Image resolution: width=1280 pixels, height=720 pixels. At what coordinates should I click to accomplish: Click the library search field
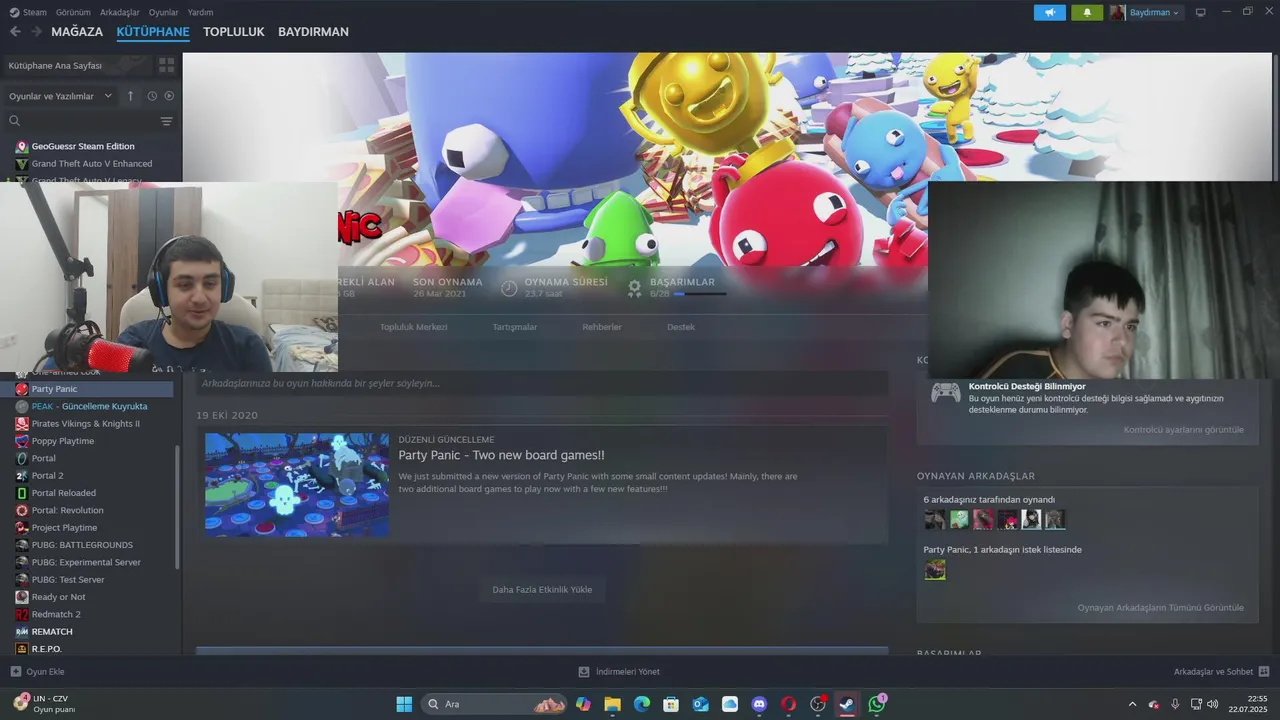82,121
